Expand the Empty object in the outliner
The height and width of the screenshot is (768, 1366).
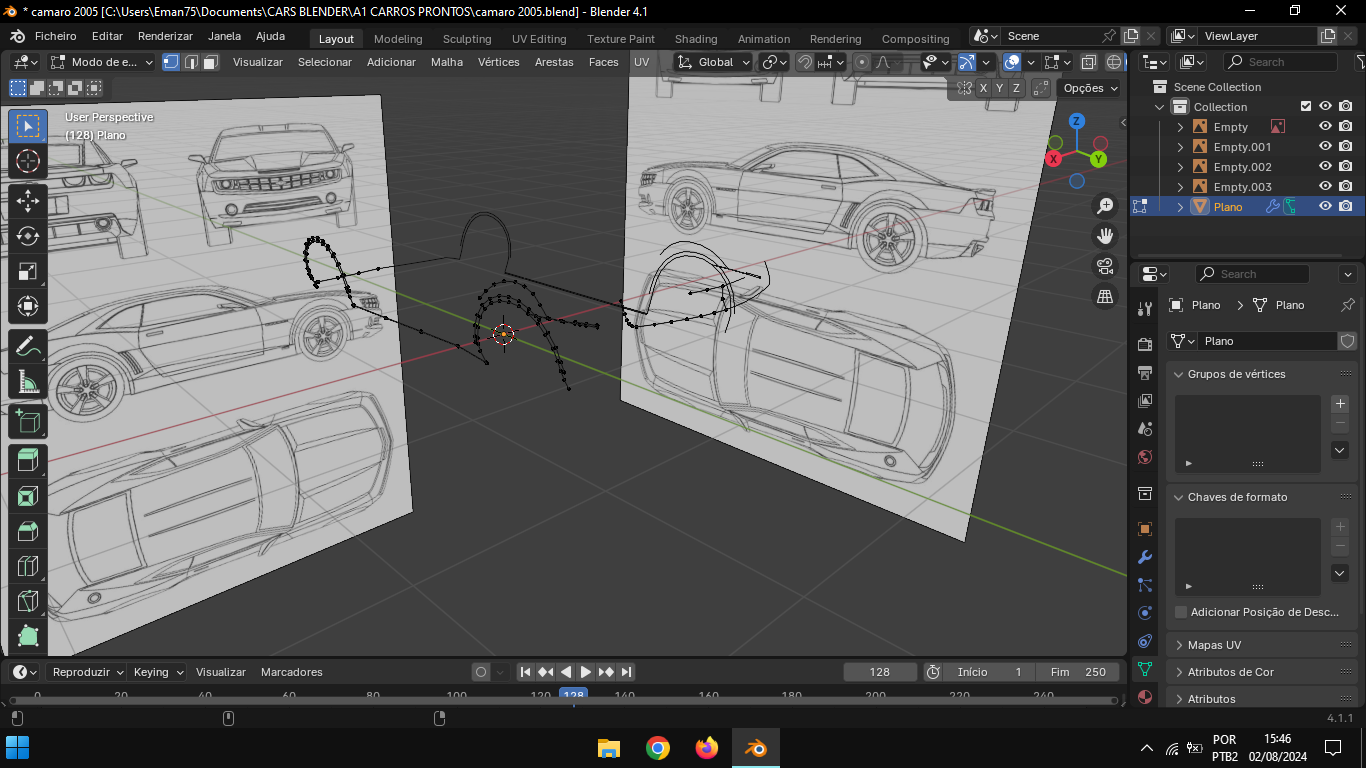(x=1180, y=127)
